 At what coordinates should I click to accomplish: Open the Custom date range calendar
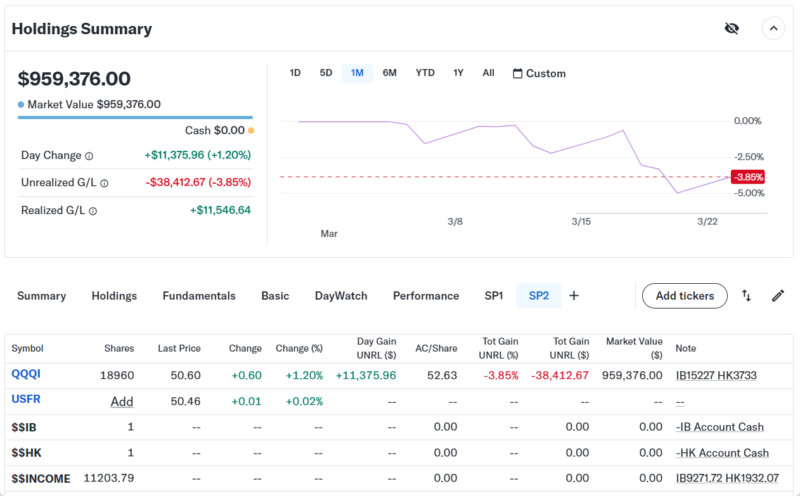(539, 73)
